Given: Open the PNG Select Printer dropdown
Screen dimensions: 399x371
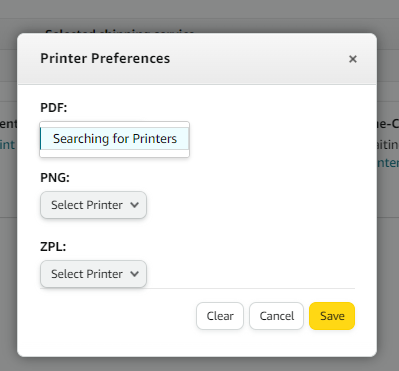Looking at the screenshot, I should pyautogui.click(x=93, y=205).
